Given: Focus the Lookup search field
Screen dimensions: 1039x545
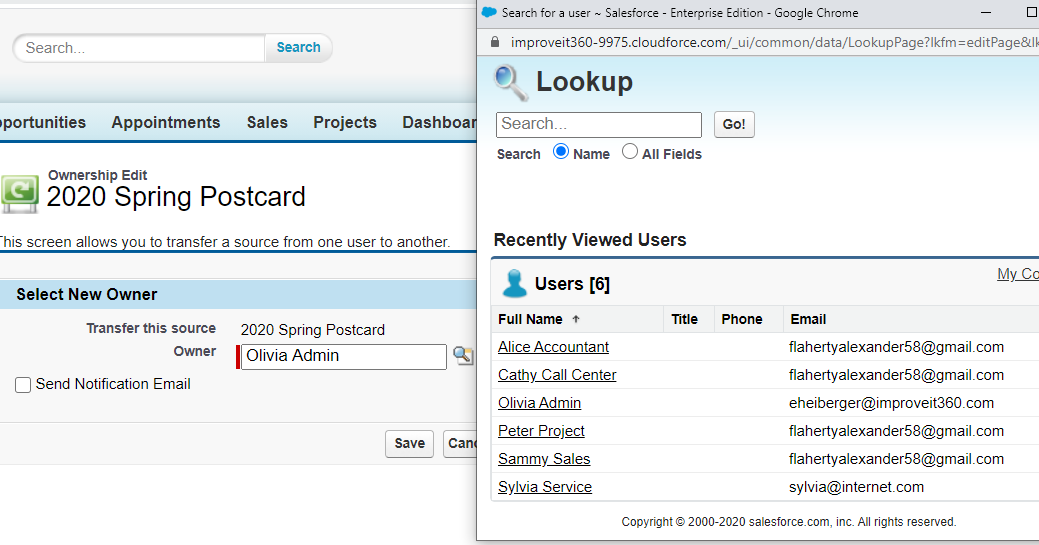Looking at the screenshot, I should [598, 124].
